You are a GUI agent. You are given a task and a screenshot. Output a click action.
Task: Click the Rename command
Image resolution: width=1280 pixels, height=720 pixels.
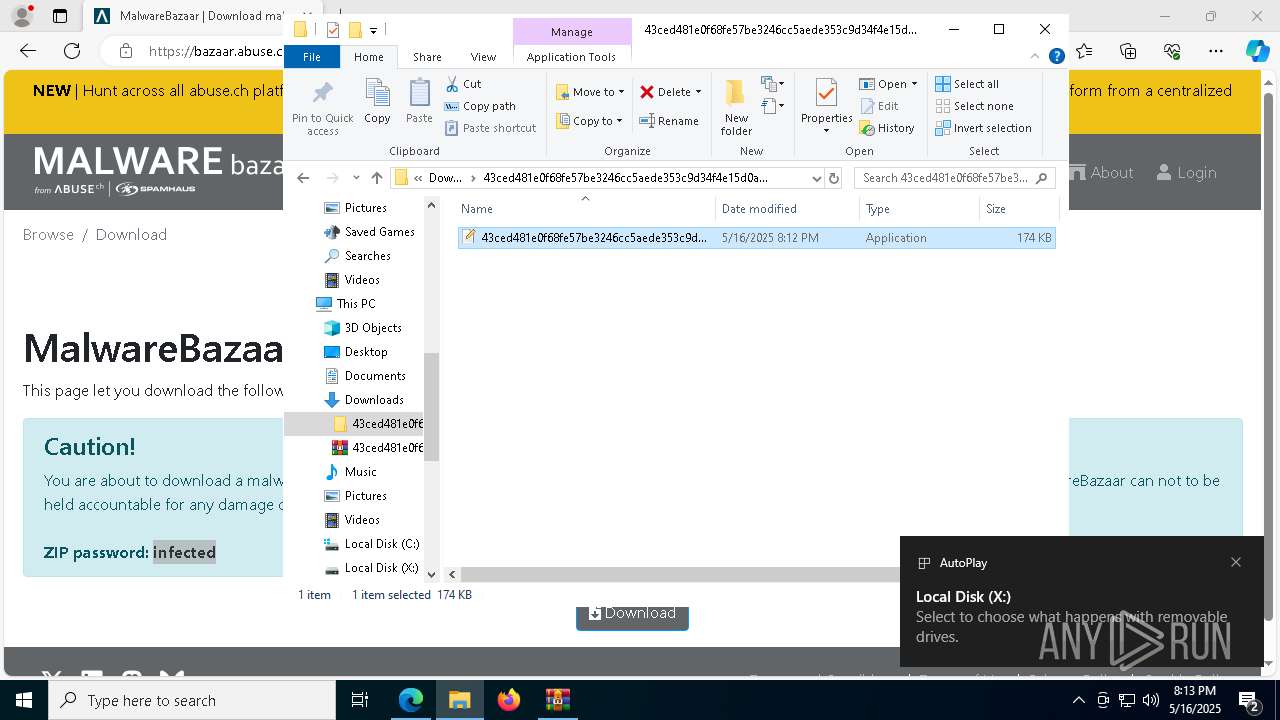[669, 121]
